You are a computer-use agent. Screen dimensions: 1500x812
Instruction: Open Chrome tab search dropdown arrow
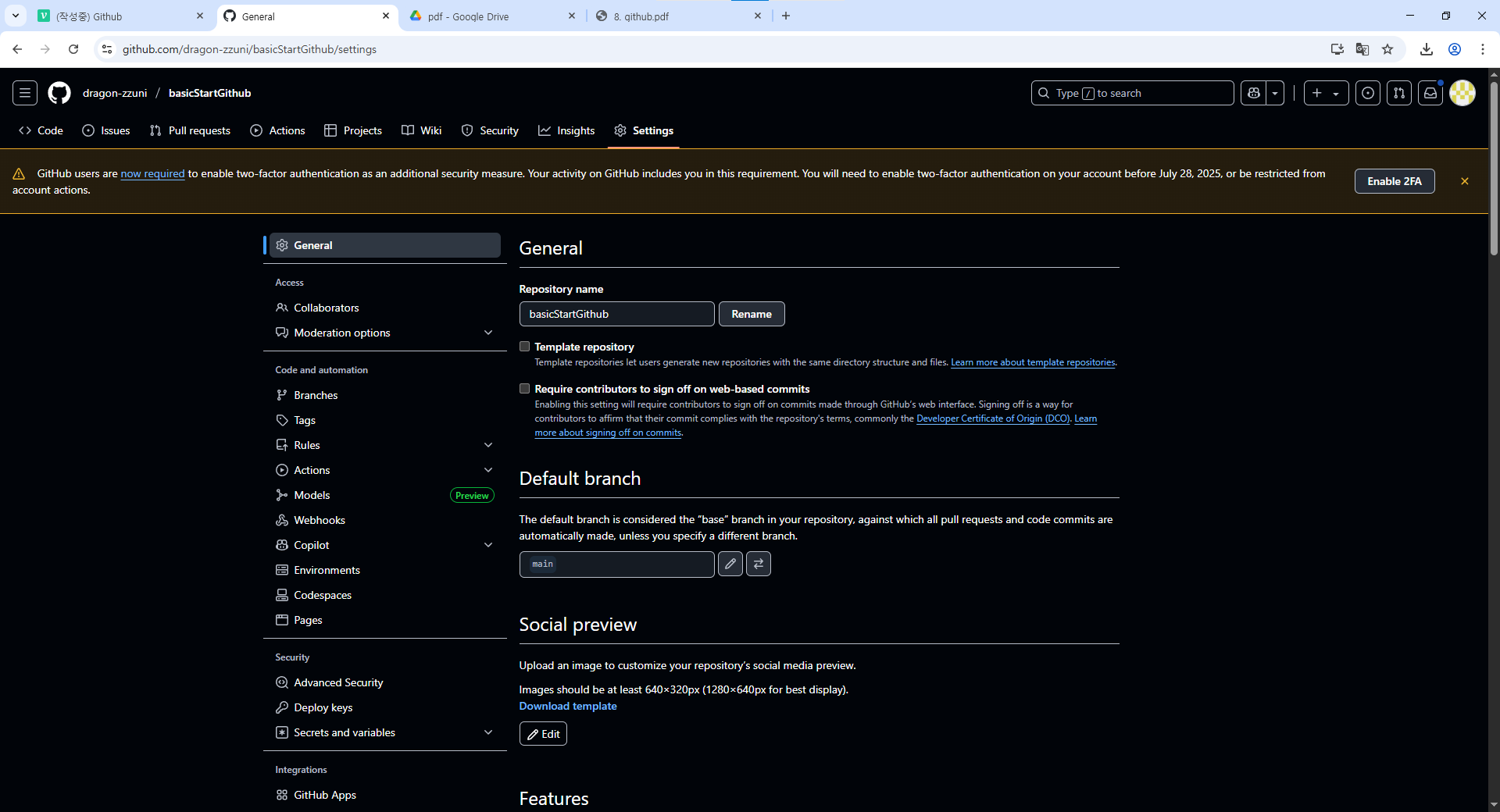pos(16,16)
